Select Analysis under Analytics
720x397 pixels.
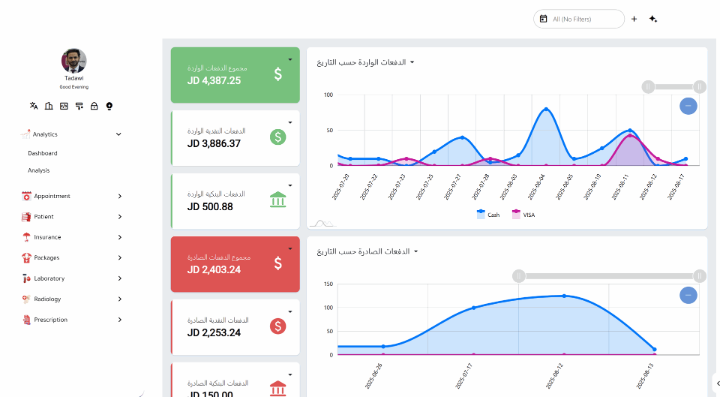pyautogui.click(x=39, y=170)
